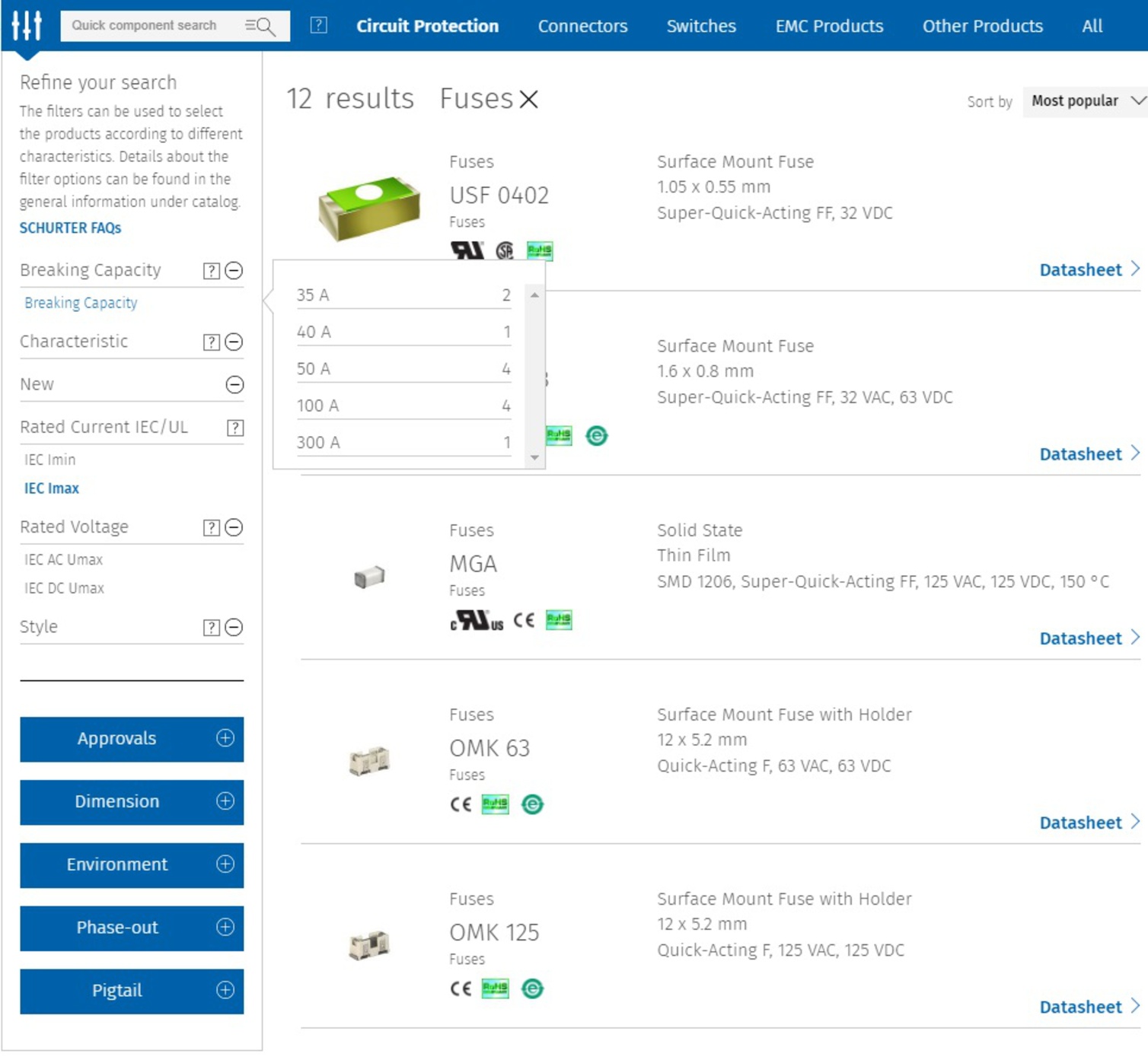
Task: Click the breaking capacity list scrollbar down arrow
Action: coord(534,457)
